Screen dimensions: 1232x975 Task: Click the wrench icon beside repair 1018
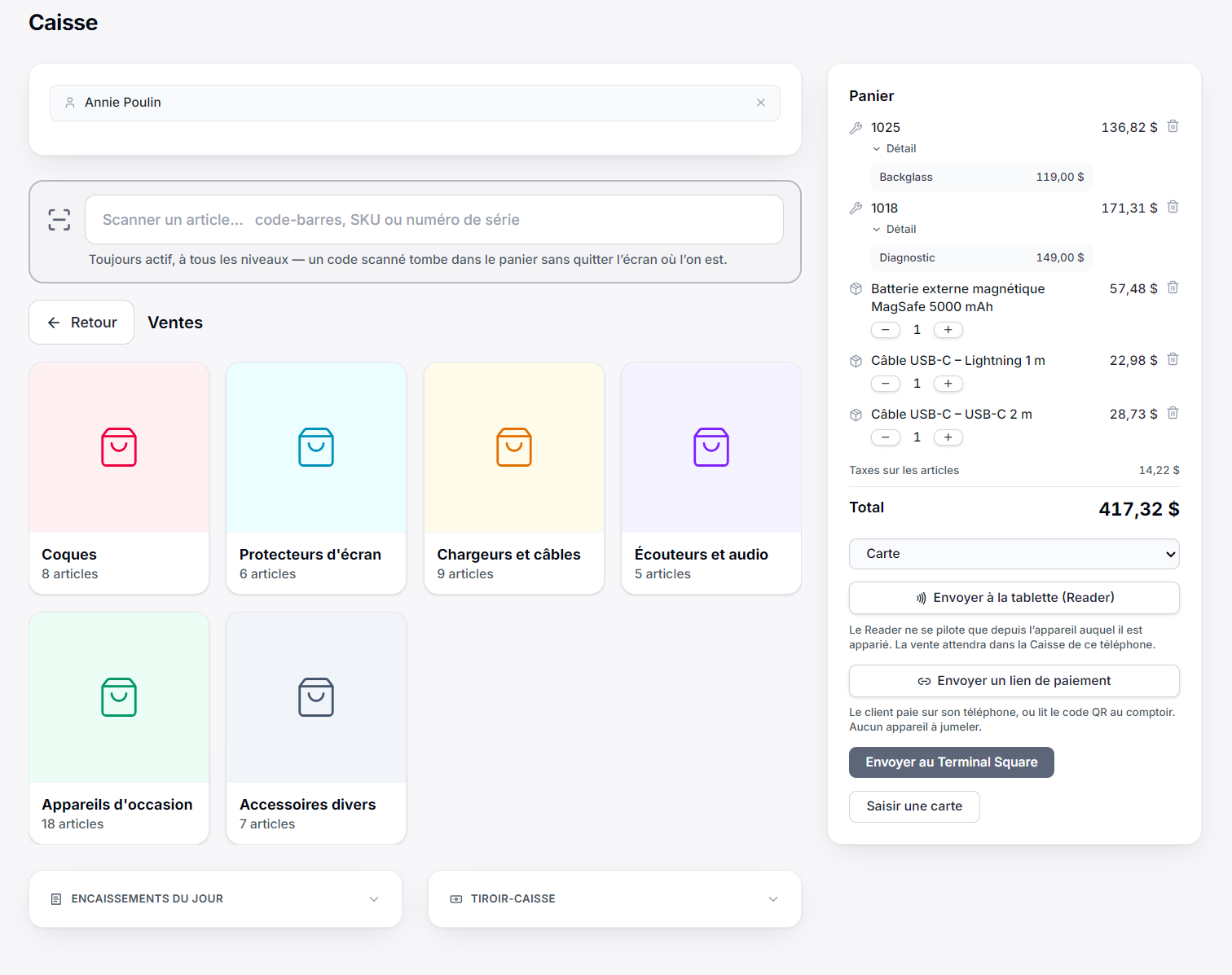pos(856,209)
